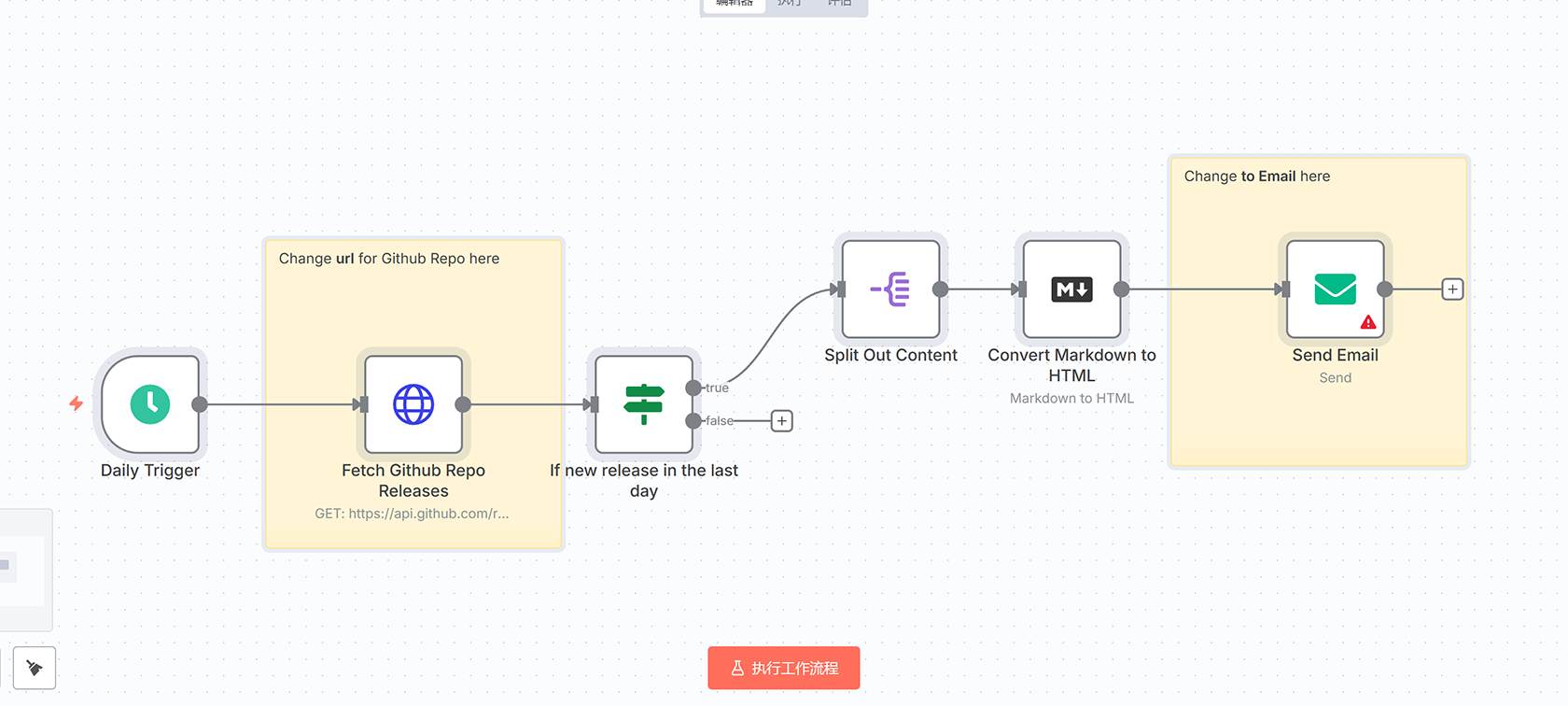
Task: Open the 评估 tab
Action: point(839,4)
